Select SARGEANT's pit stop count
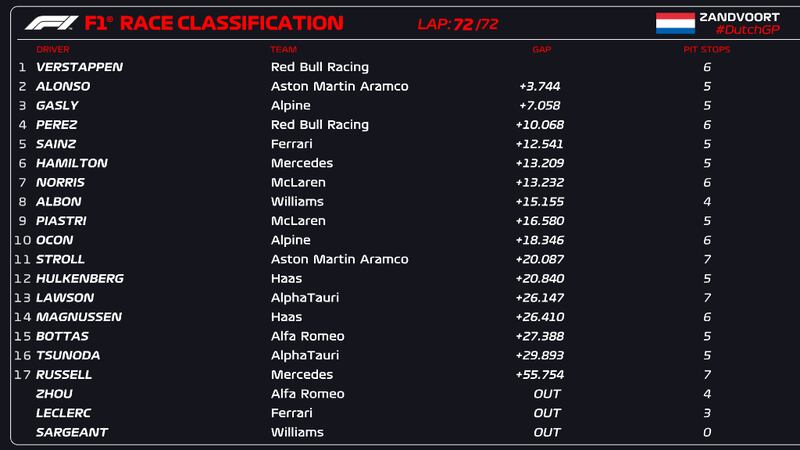This screenshot has width=800, height=450. [707, 432]
